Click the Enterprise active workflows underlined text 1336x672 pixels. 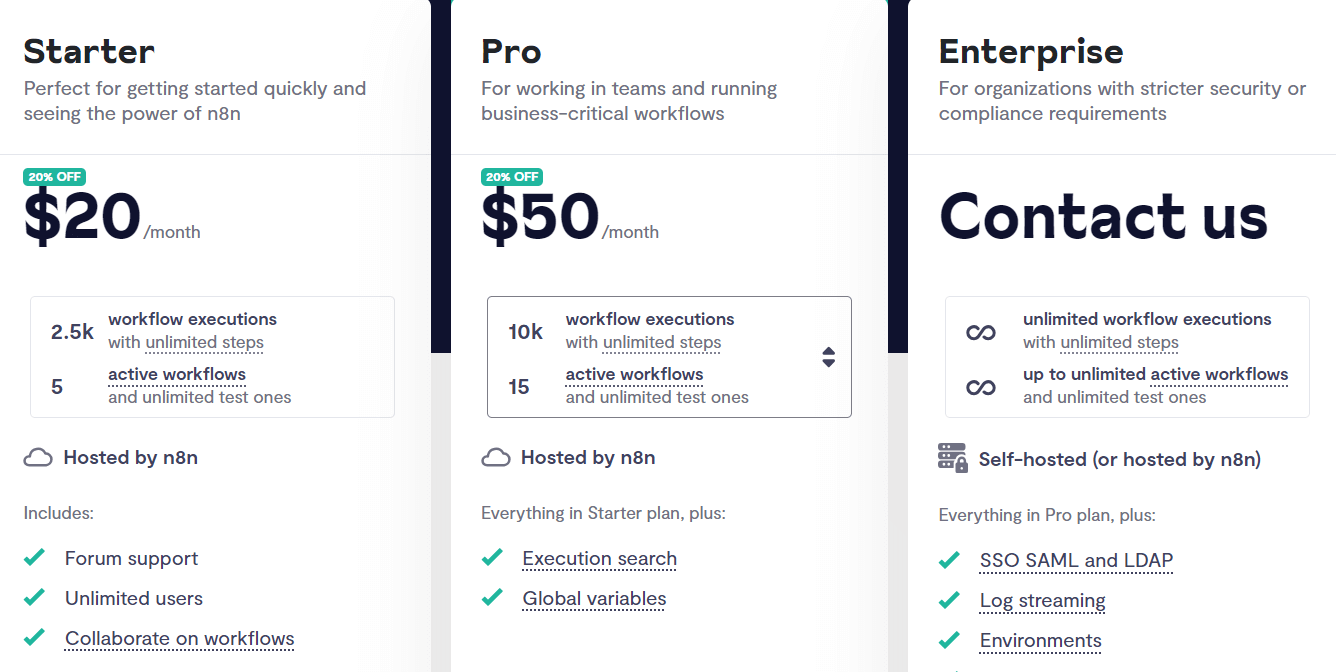1219,375
